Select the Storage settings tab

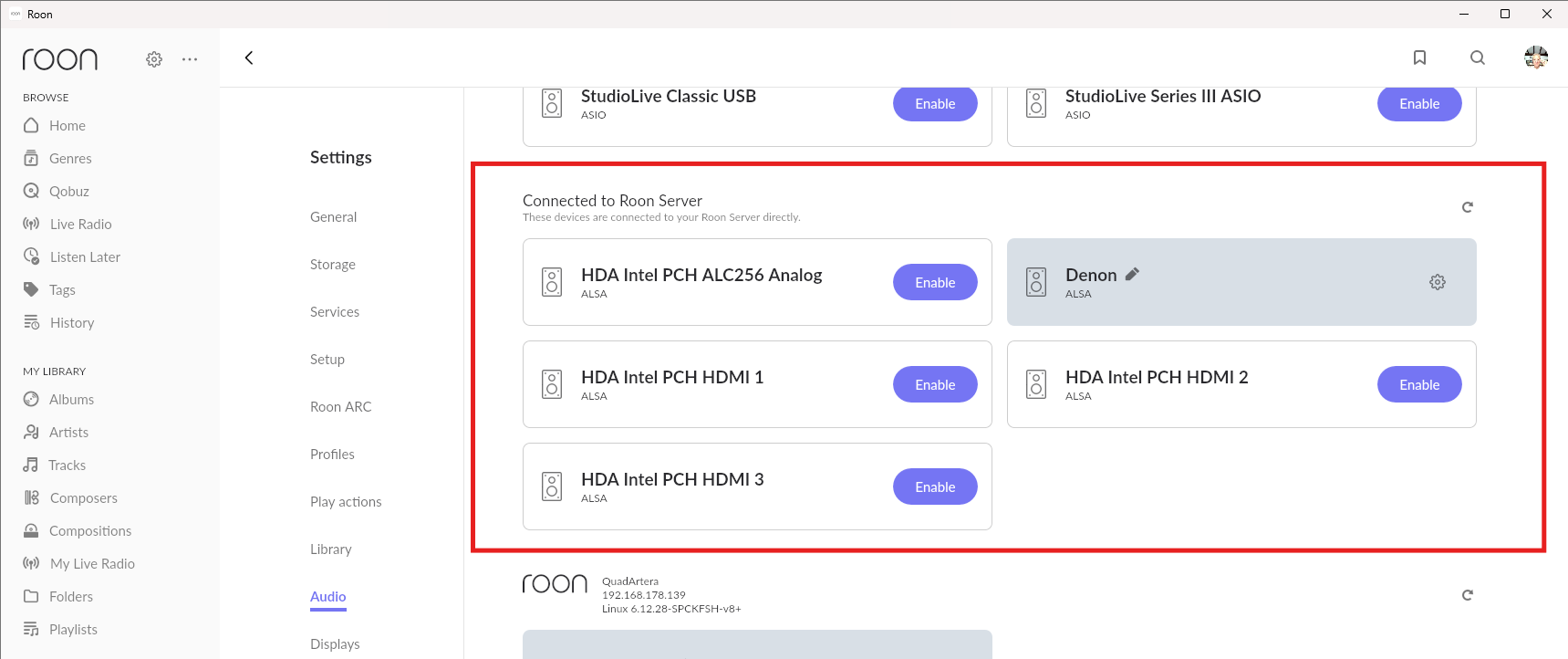click(x=333, y=264)
